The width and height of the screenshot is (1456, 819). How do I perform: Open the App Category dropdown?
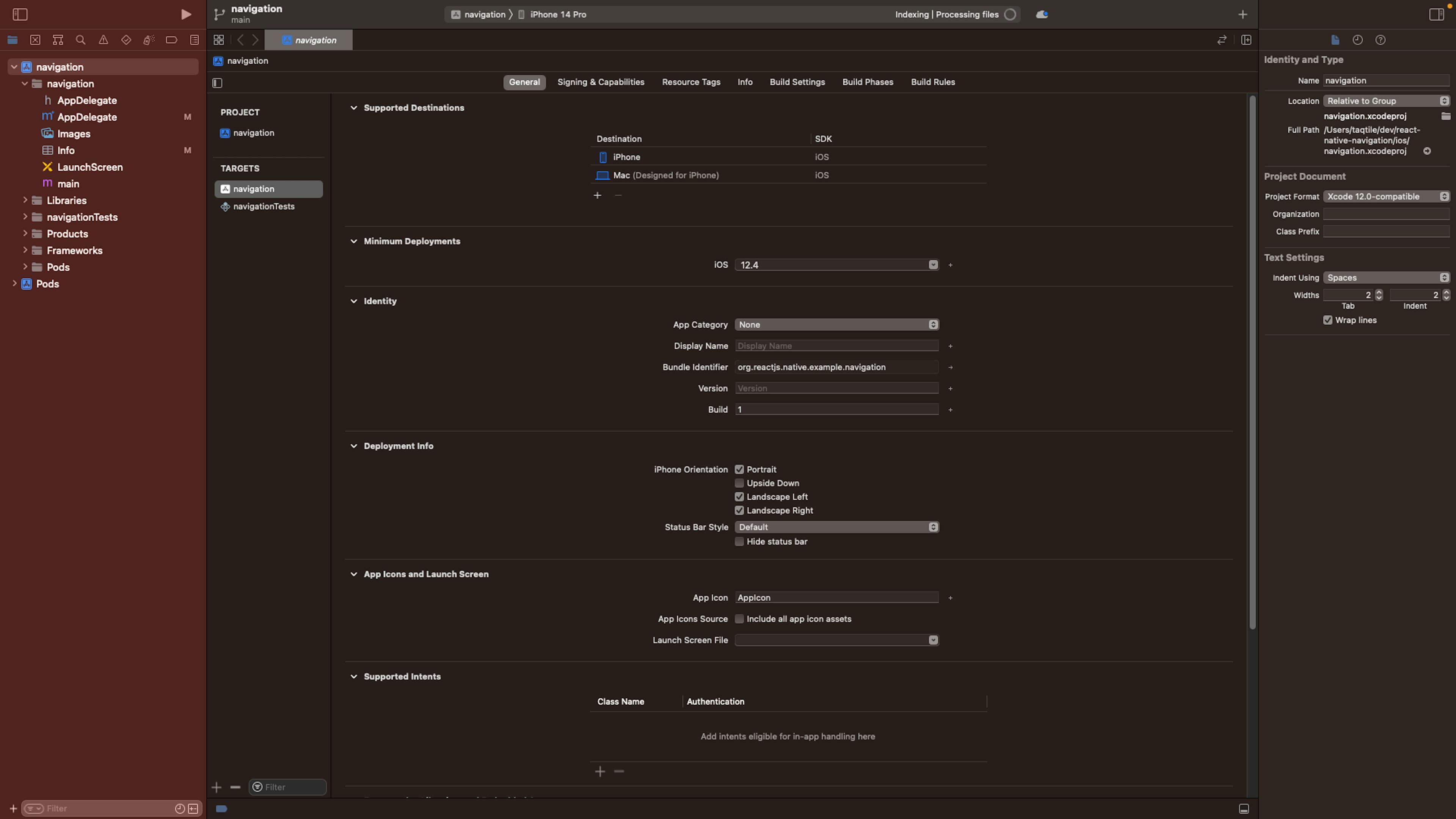pyautogui.click(x=836, y=325)
